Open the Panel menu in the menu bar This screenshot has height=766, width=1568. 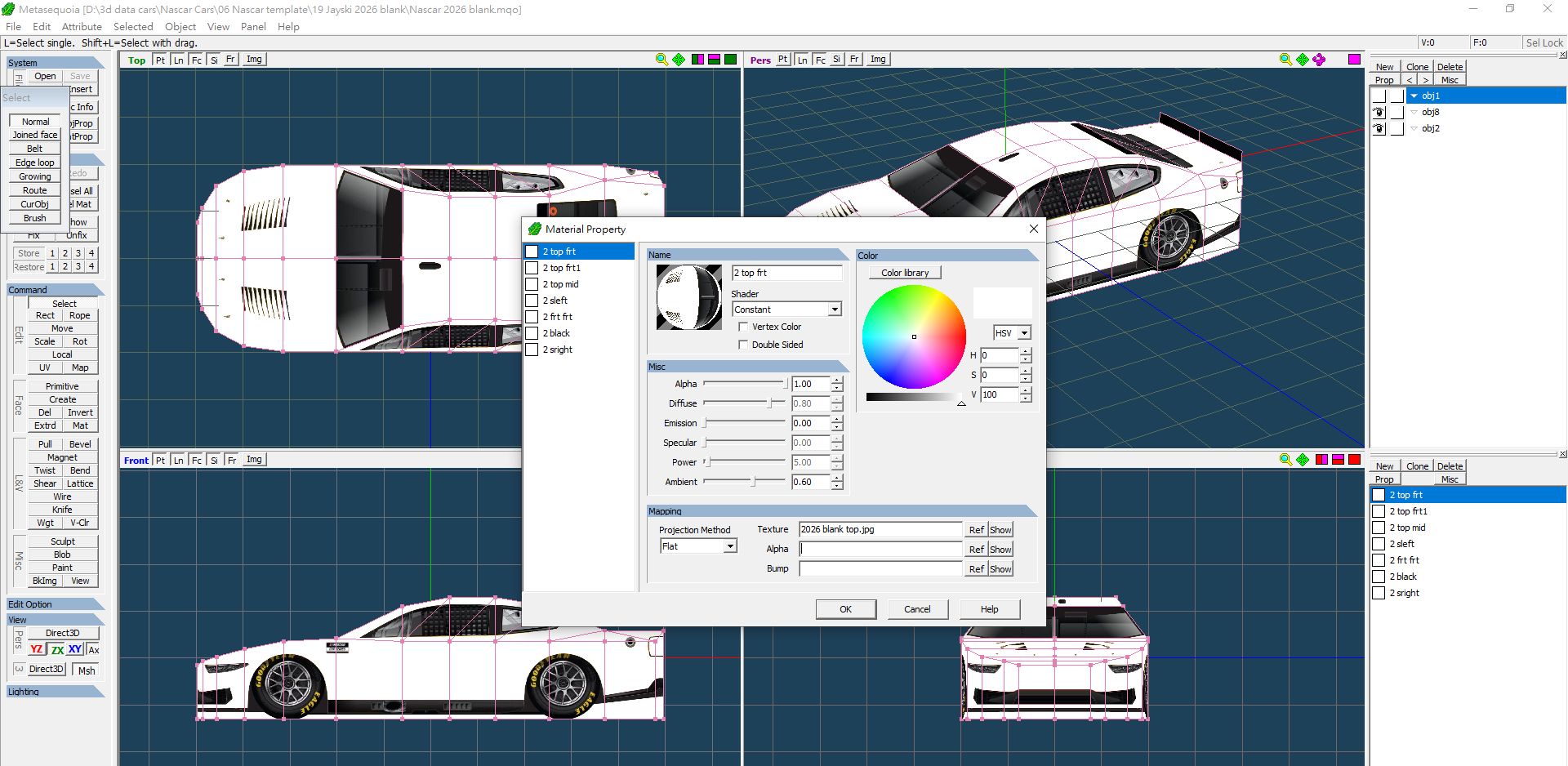(x=253, y=26)
